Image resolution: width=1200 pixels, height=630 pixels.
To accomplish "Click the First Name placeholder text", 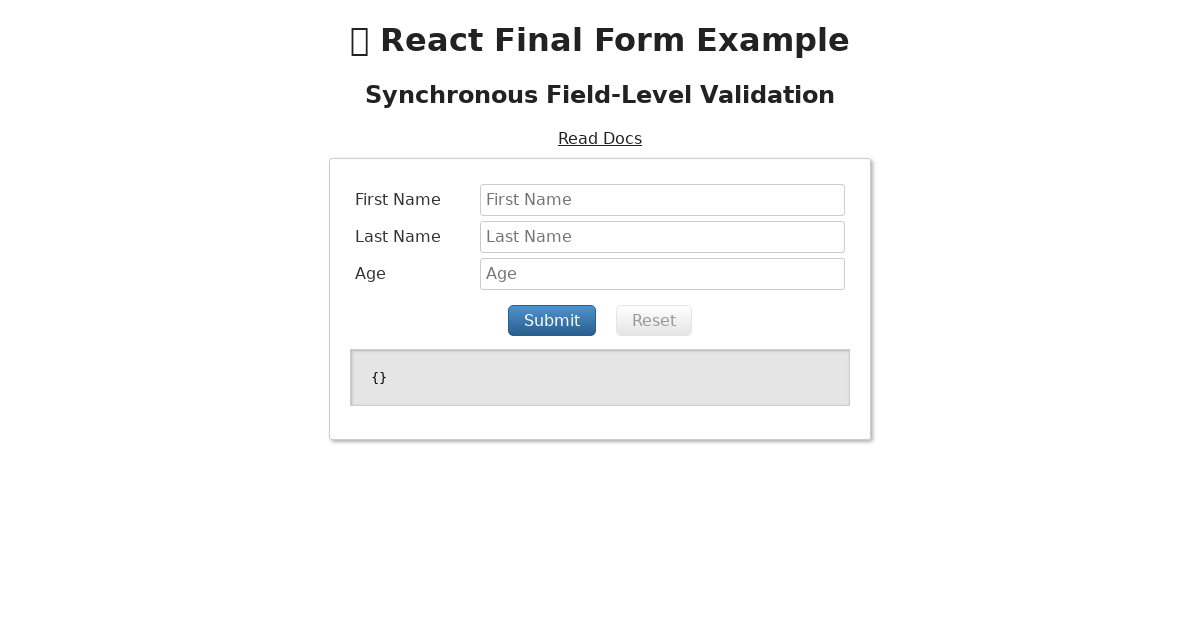I will [529, 200].
